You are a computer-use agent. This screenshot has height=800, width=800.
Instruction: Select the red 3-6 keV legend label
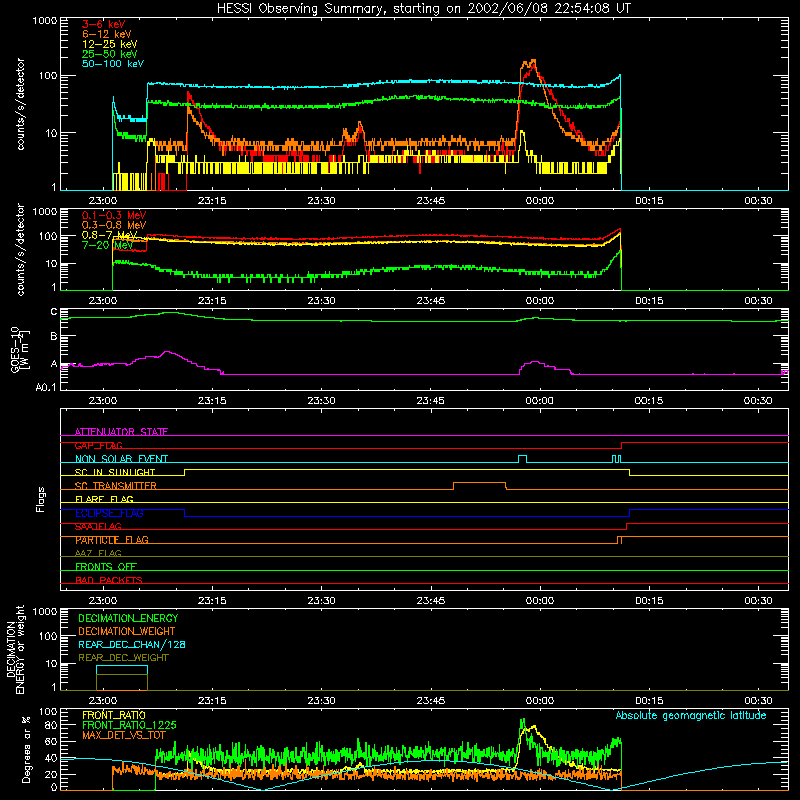click(104, 24)
